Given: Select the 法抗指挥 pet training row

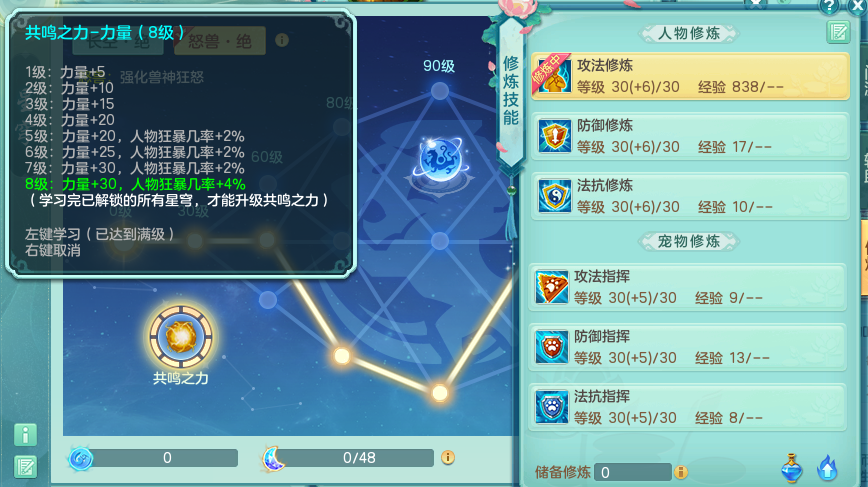Looking at the screenshot, I should coord(688,407).
